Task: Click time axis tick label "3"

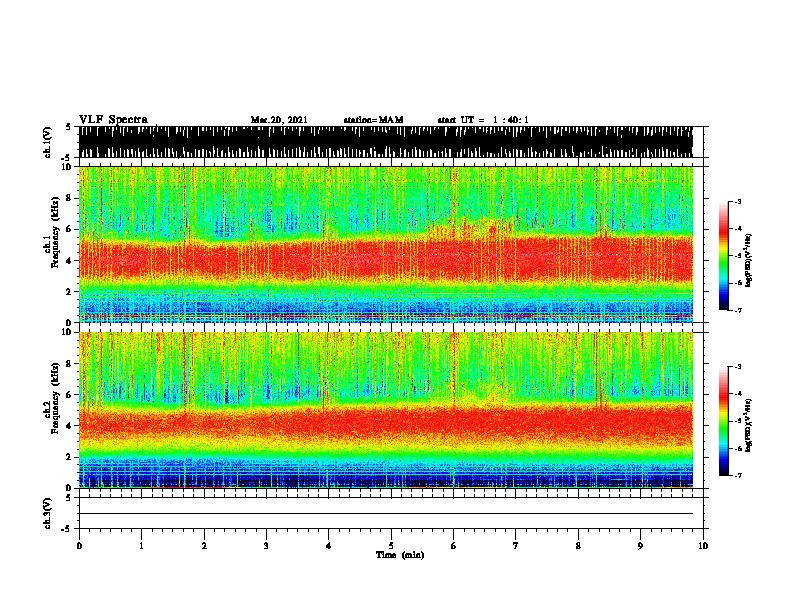Action: click(266, 546)
